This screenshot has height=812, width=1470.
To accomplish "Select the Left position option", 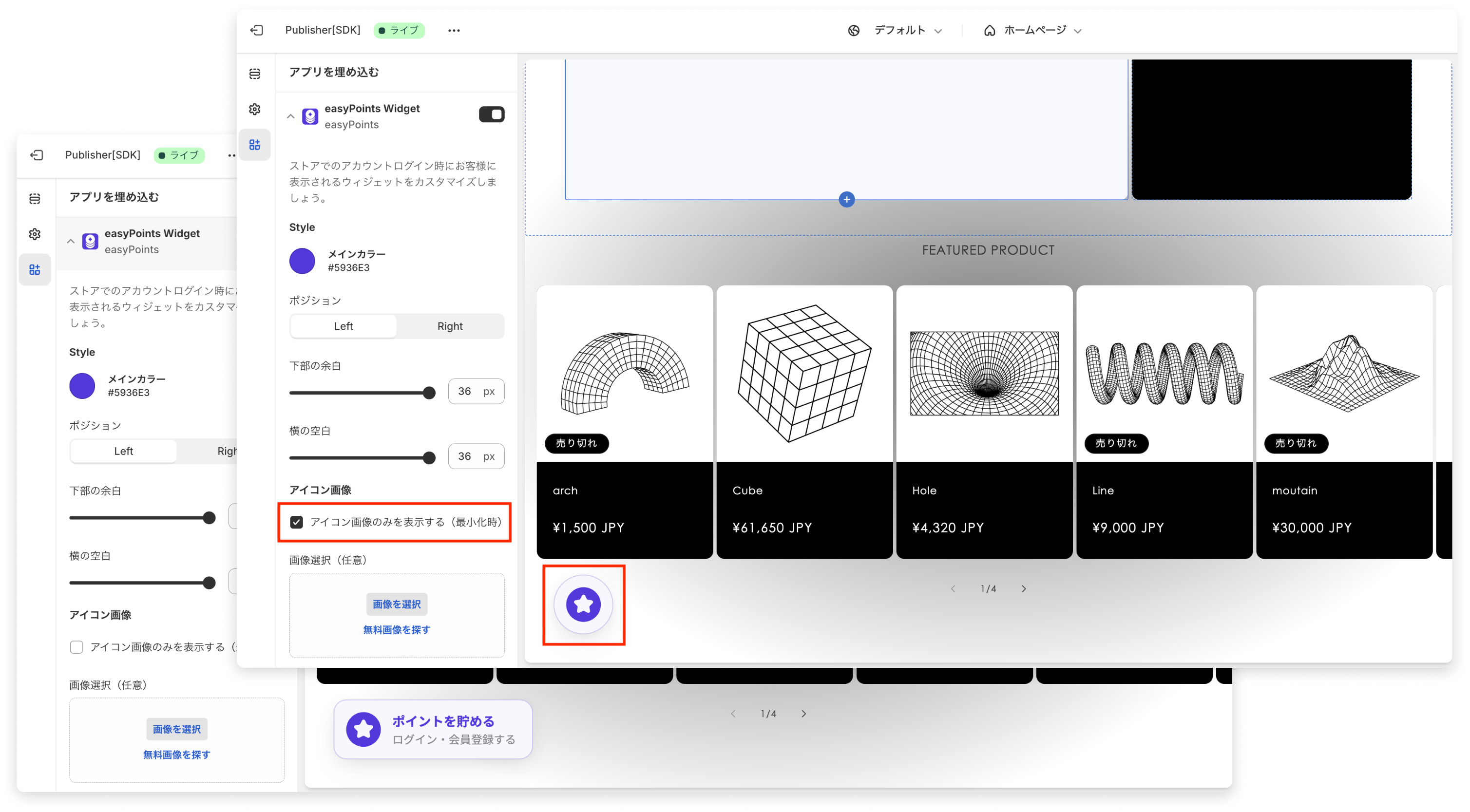I will 344,326.
